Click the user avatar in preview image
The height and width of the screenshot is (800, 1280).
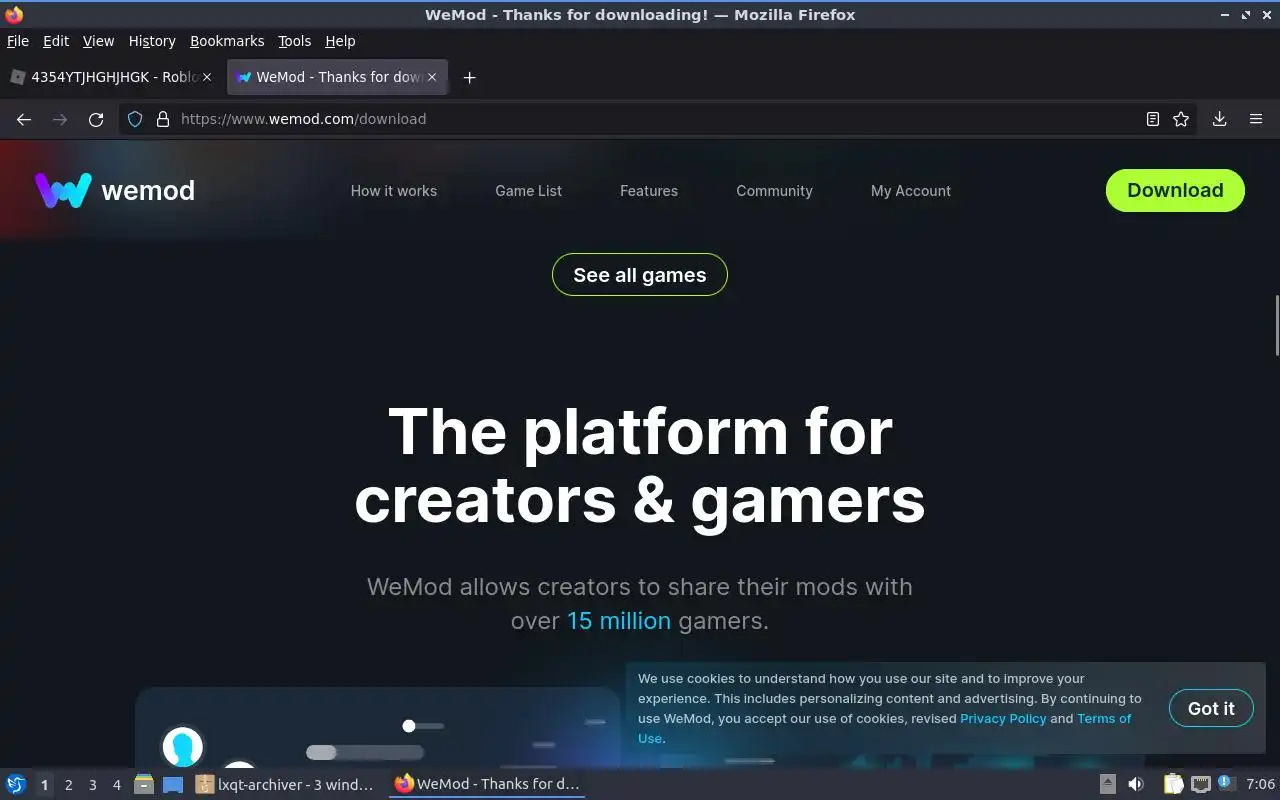(182, 746)
